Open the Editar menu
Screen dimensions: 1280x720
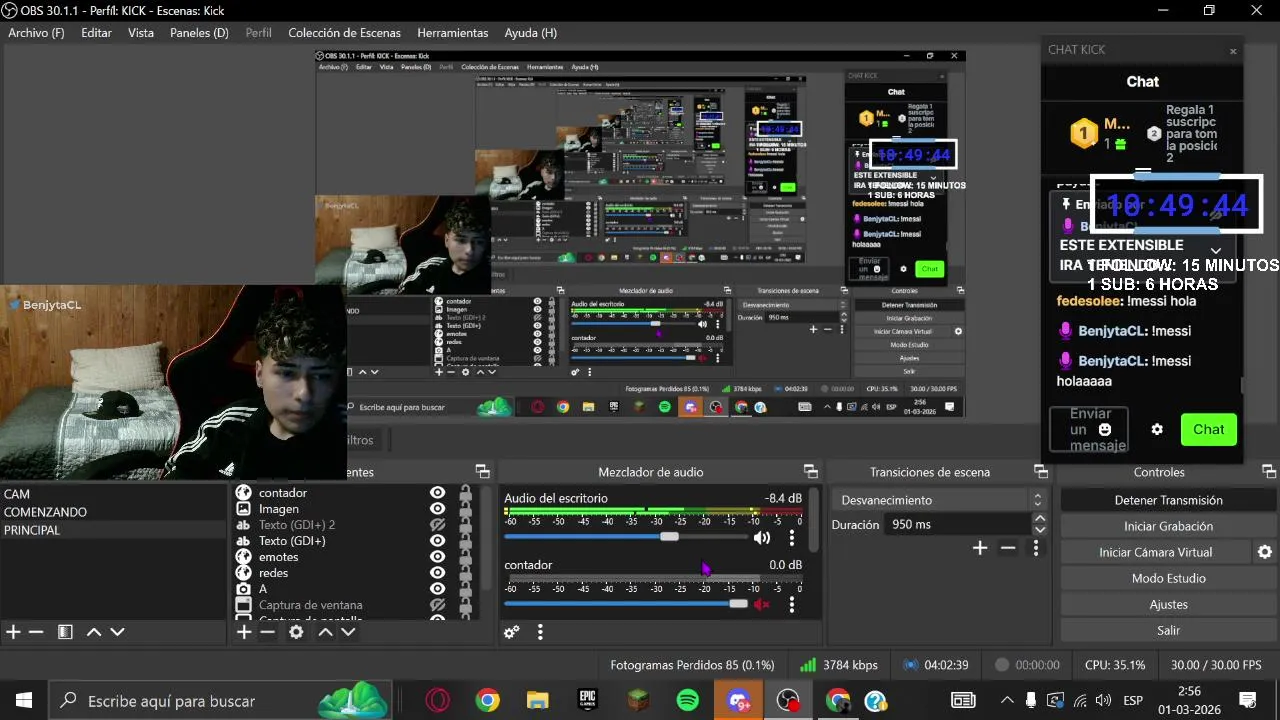[96, 33]
